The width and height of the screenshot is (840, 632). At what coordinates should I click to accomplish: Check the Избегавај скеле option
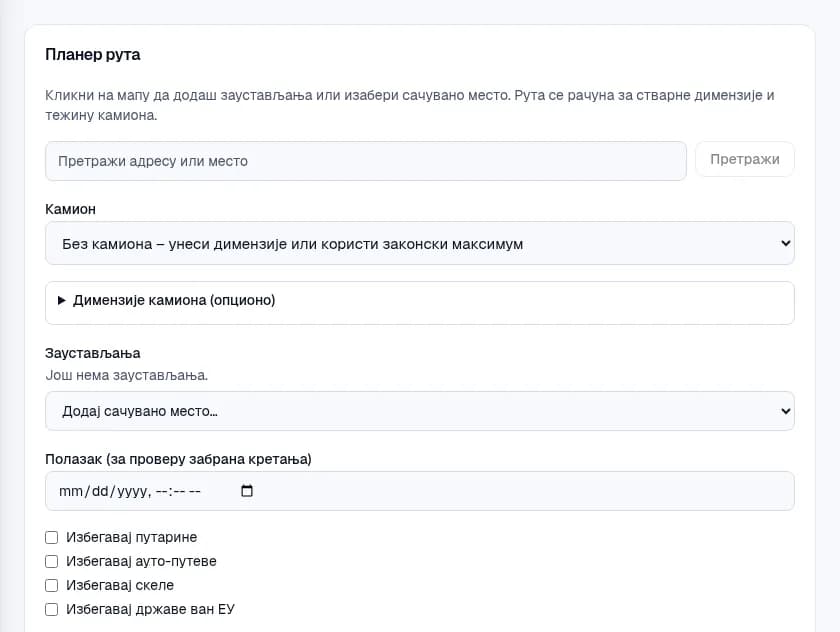click(x=51, y=585)
